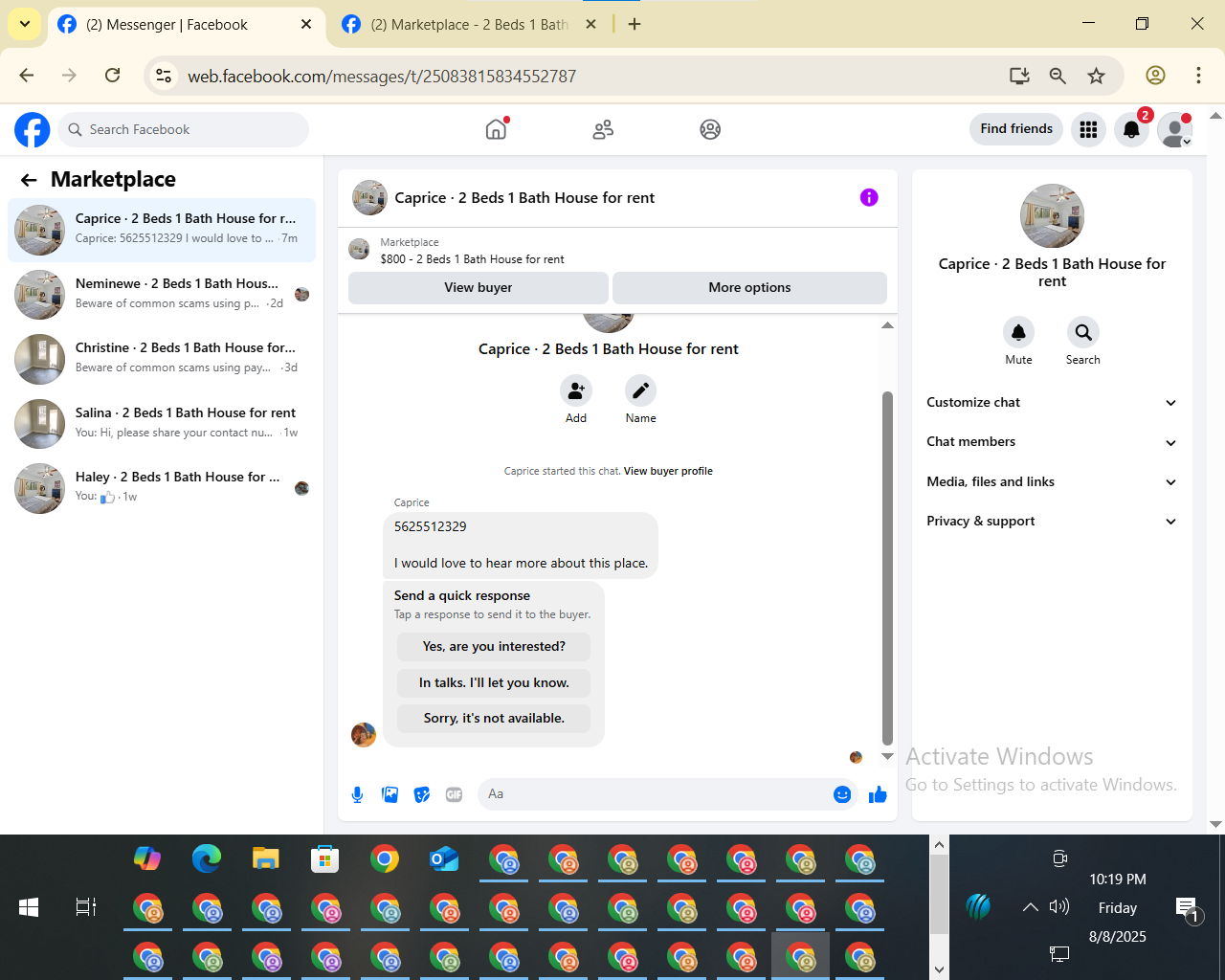1225x980 pixels.
Task: Click the chat messages scrollbar thumb
Action: click(x=887, y=568)
